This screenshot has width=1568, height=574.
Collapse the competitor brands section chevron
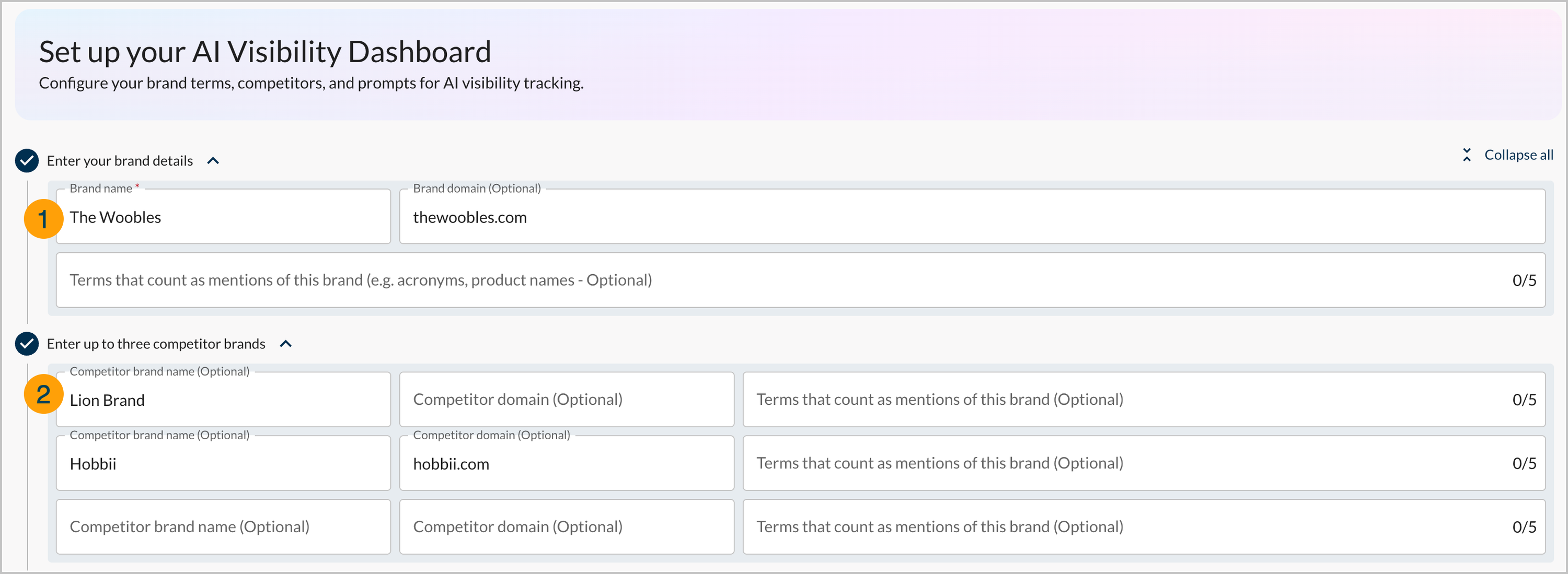point(285,344)
